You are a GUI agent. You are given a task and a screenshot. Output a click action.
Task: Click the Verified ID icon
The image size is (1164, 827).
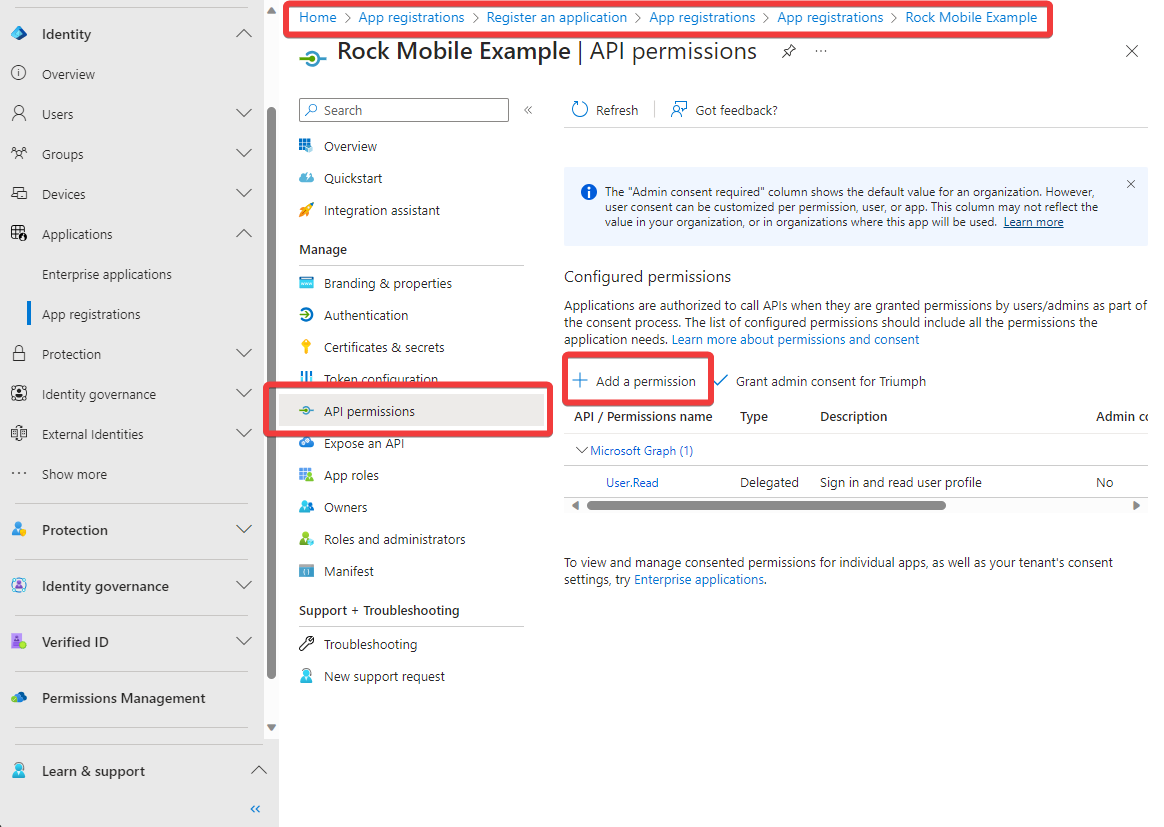[x=19, y=641]
